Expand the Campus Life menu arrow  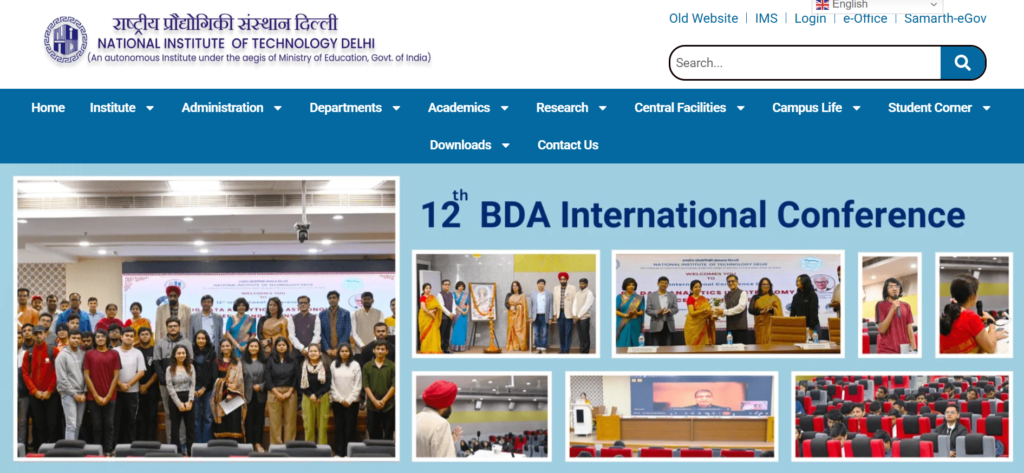pyautogui.click(x=856, y=108)
